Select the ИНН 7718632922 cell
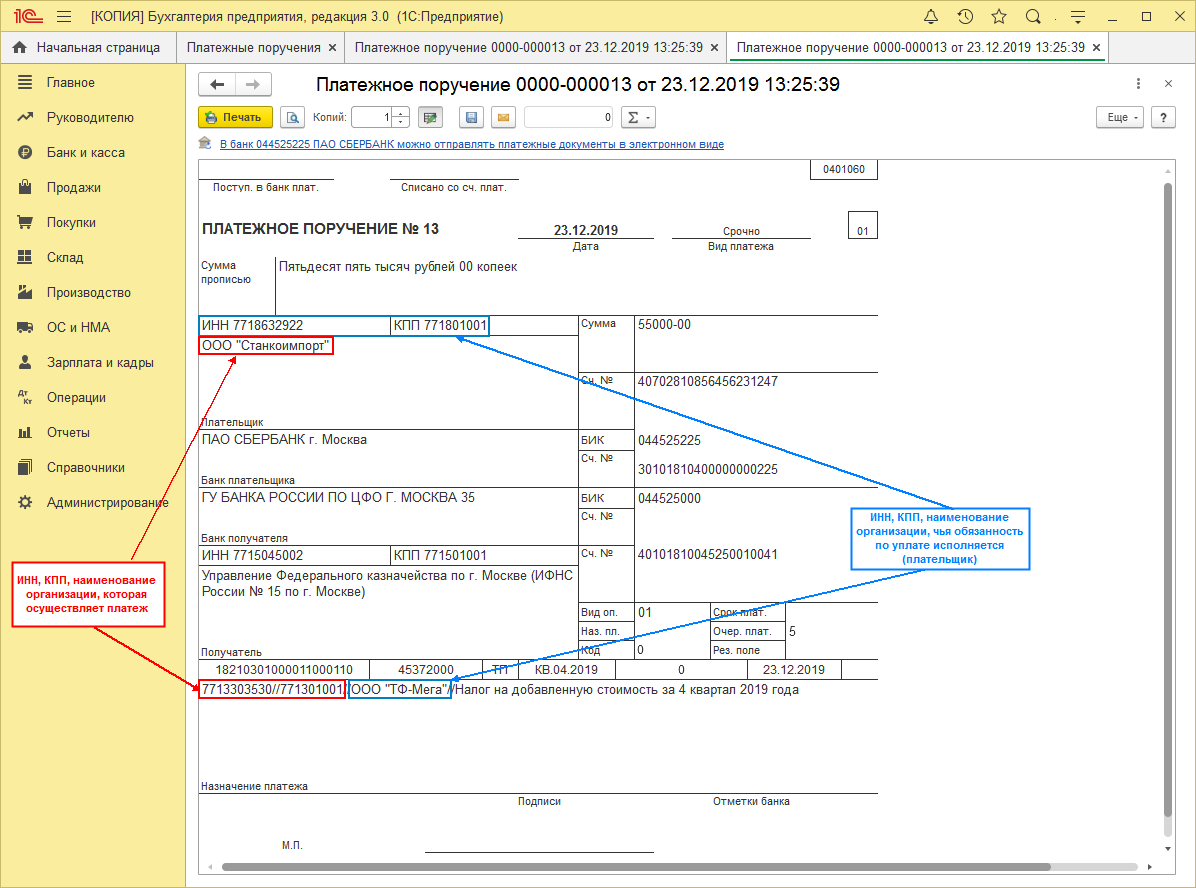The width and height of the screenshot is (1196, 888). pos(294,326)
